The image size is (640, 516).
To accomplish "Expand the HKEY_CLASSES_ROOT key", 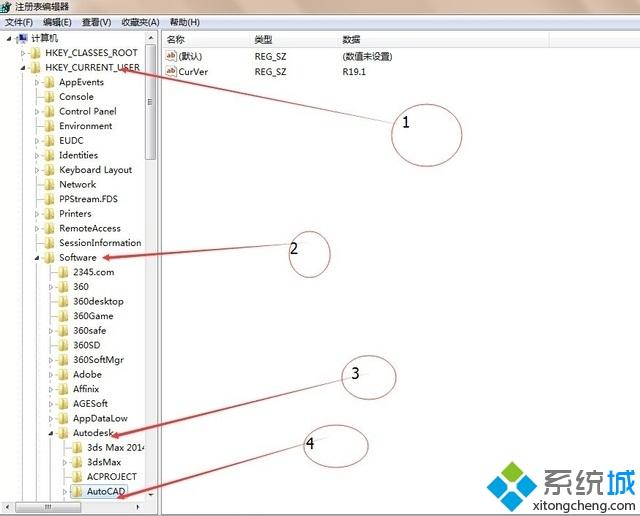I will click(x=23, y=53).
